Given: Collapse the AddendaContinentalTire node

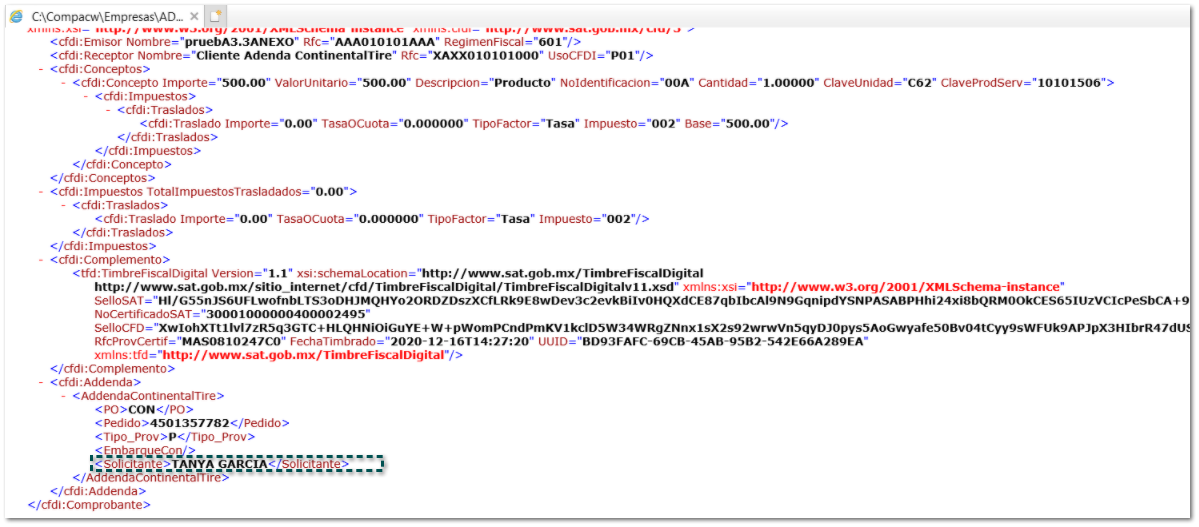Looking at the screenshot, I should pyautogui.click(x=64, y=396).
